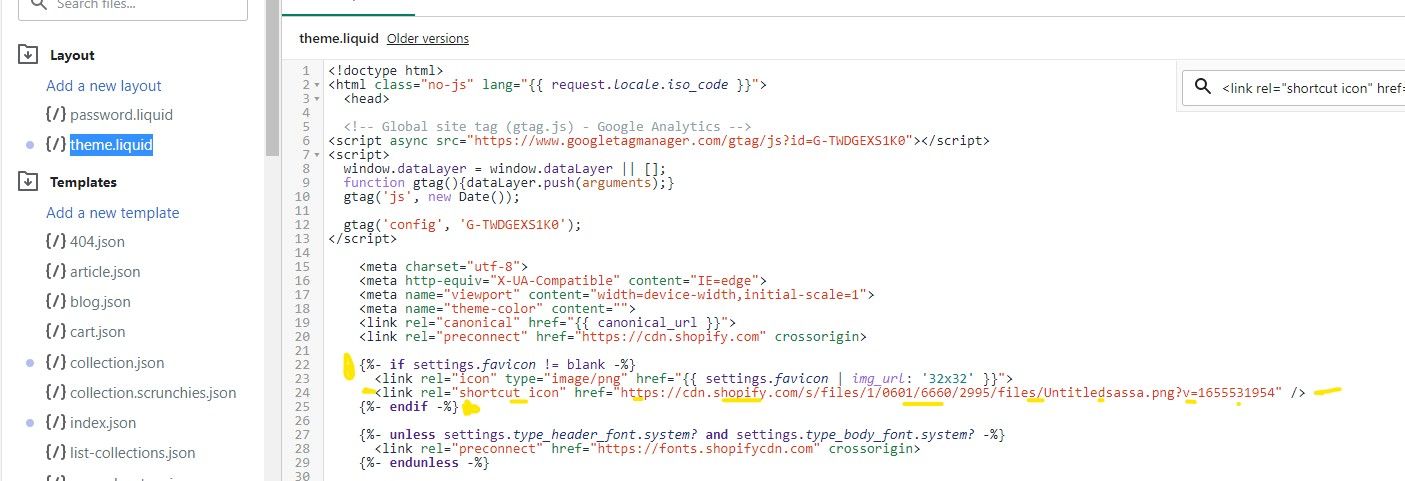
Task: Click the Add a new layout link
Action: coord(104,86)
